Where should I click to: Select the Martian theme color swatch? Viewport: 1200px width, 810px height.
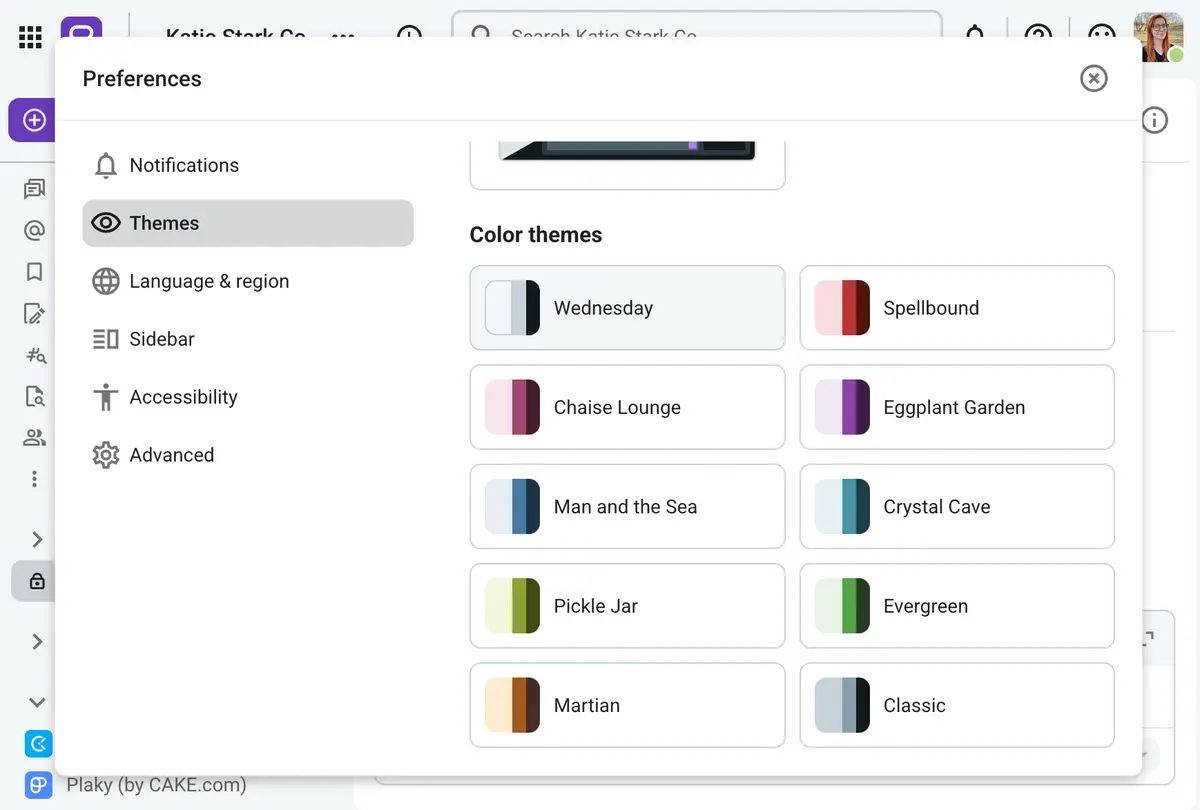513,705
